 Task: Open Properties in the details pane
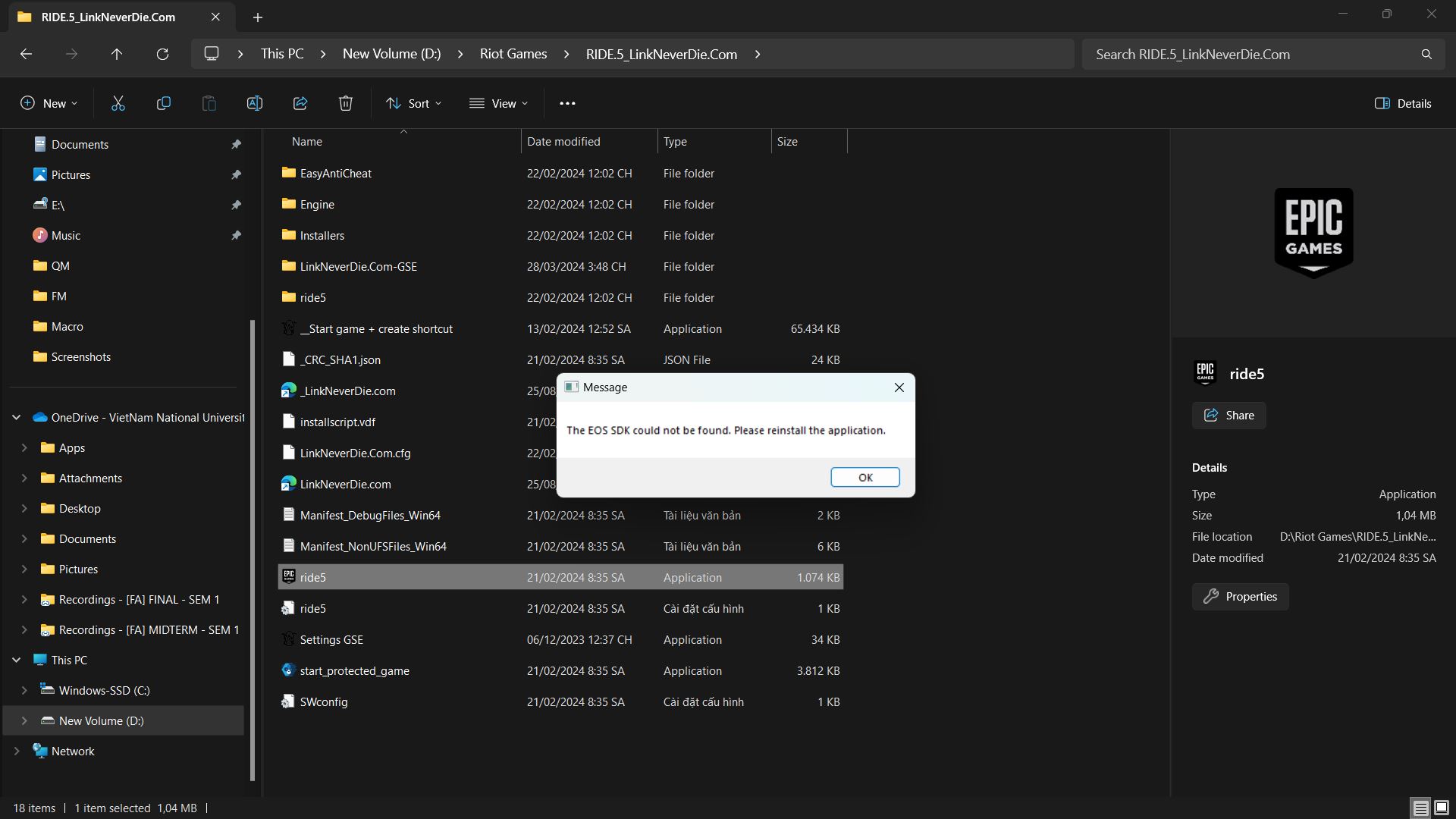[1240, 597]
